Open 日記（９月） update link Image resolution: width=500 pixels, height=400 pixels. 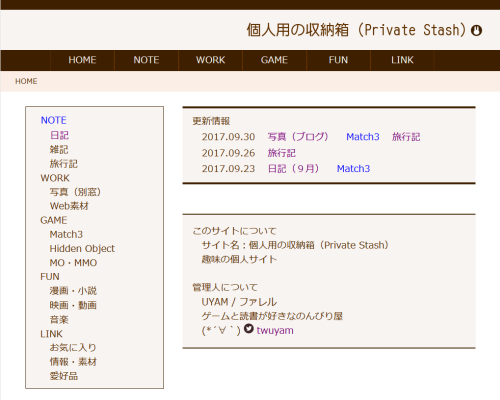pos(294,169)
